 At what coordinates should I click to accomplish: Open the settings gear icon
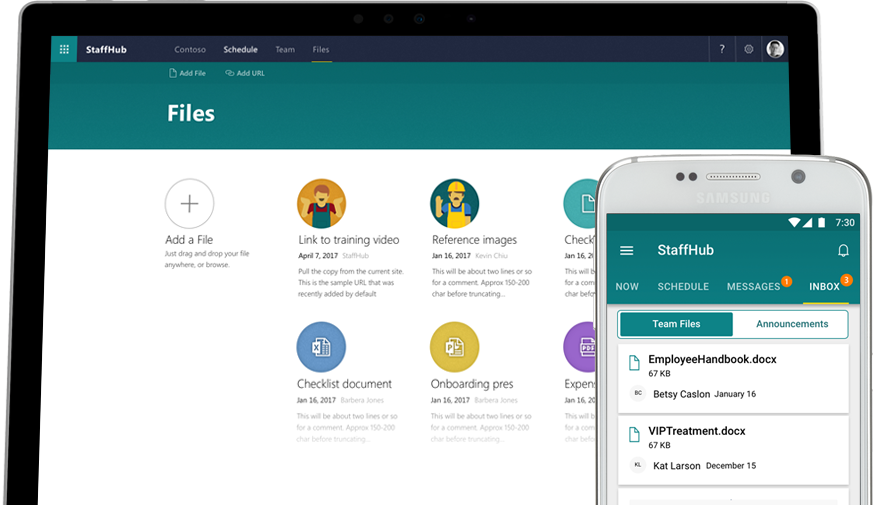[x=748, y=49]
